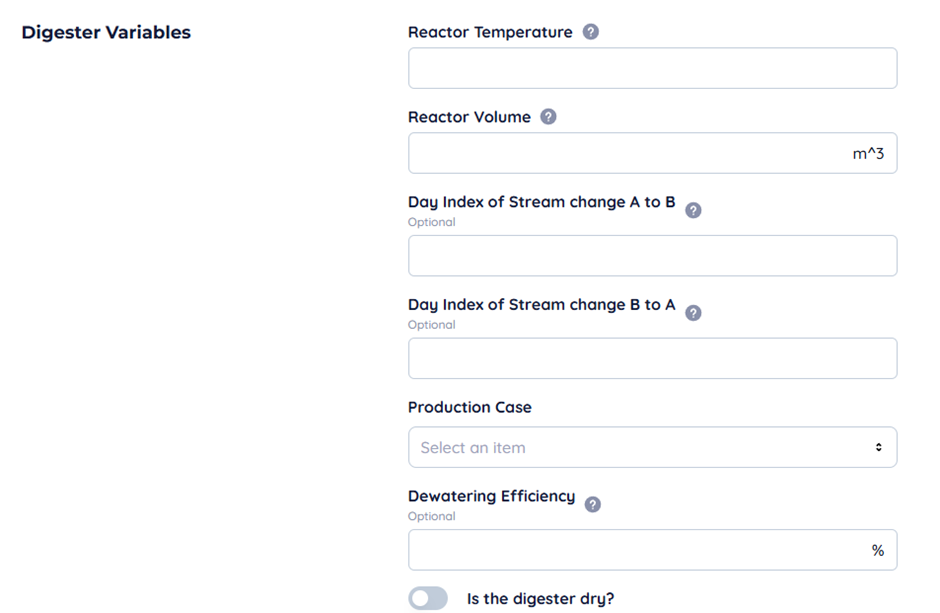Click inside the Dewatering Efficiency percentage field

coord(652,549)
